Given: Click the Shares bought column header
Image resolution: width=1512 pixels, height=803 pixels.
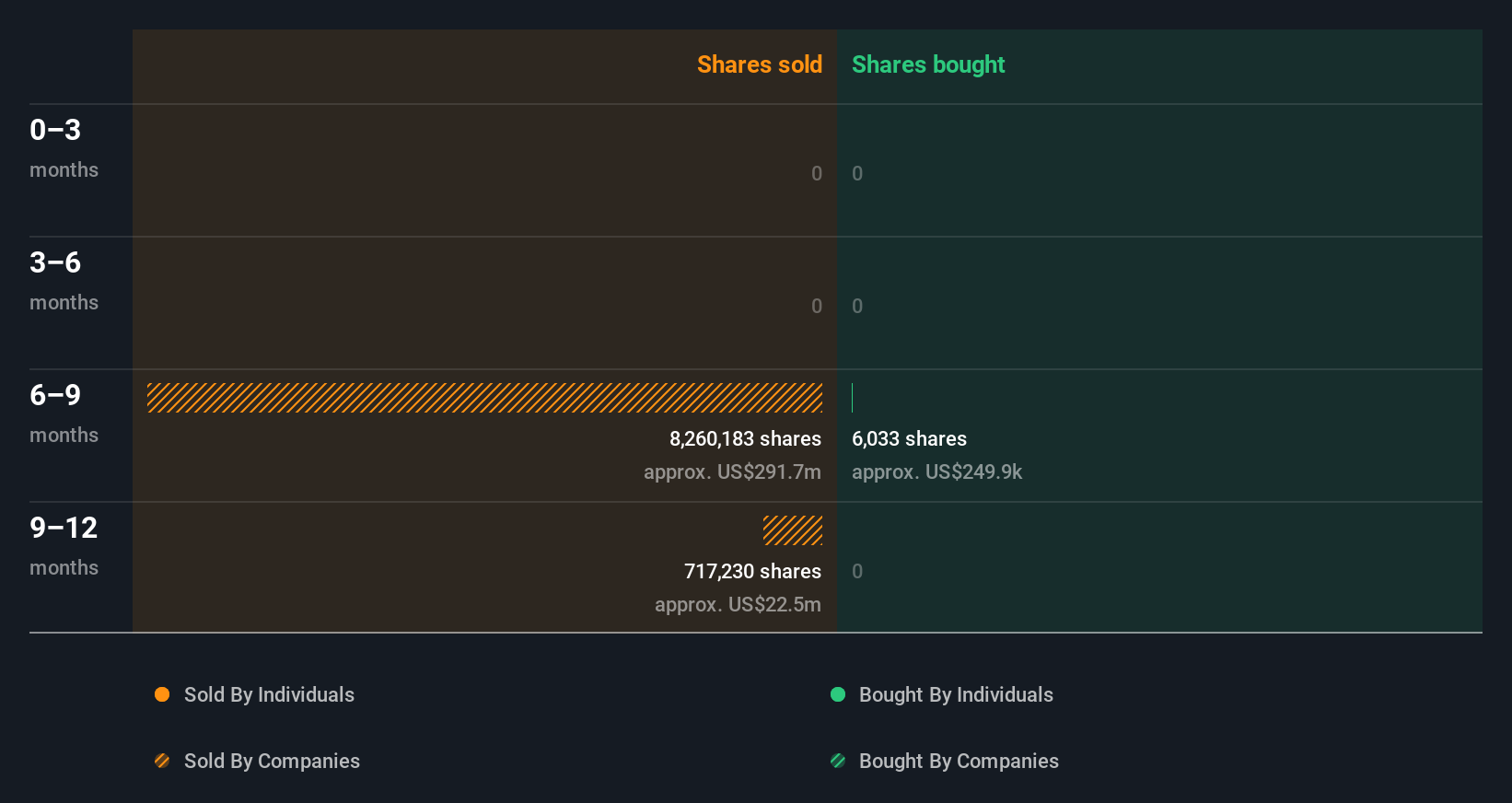Looking at the screenshot, I should (928, 64).
